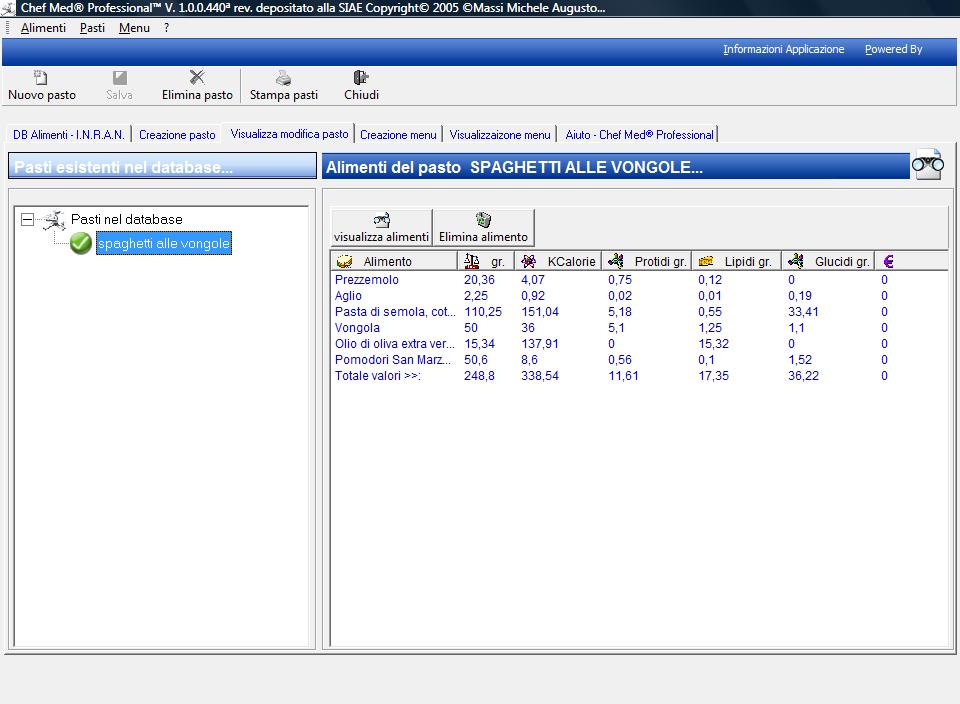This screenshot has height=704, width=960.
Task: Sort by the Alimento column header
Action: coord(394,261)
